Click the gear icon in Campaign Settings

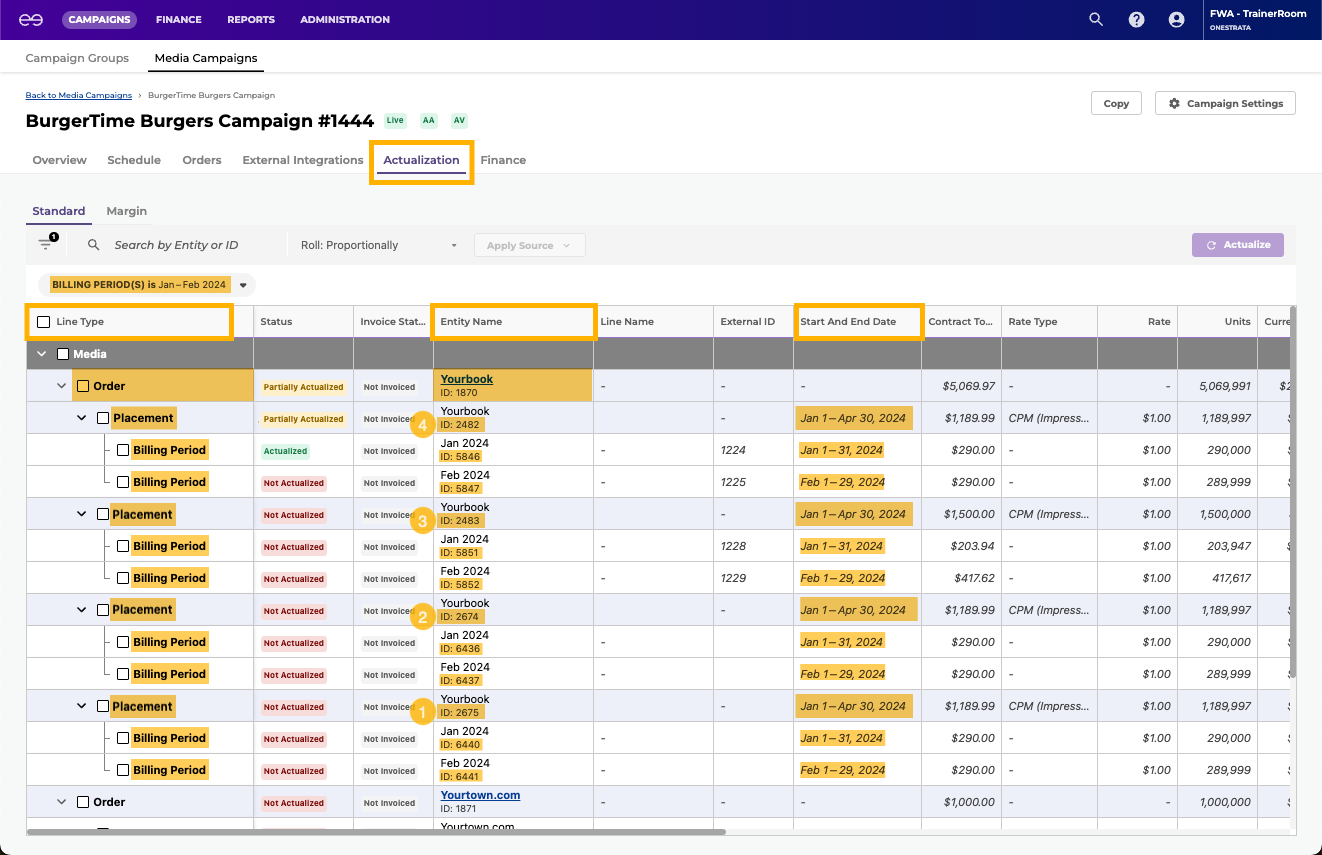(x=1174, y=103)
